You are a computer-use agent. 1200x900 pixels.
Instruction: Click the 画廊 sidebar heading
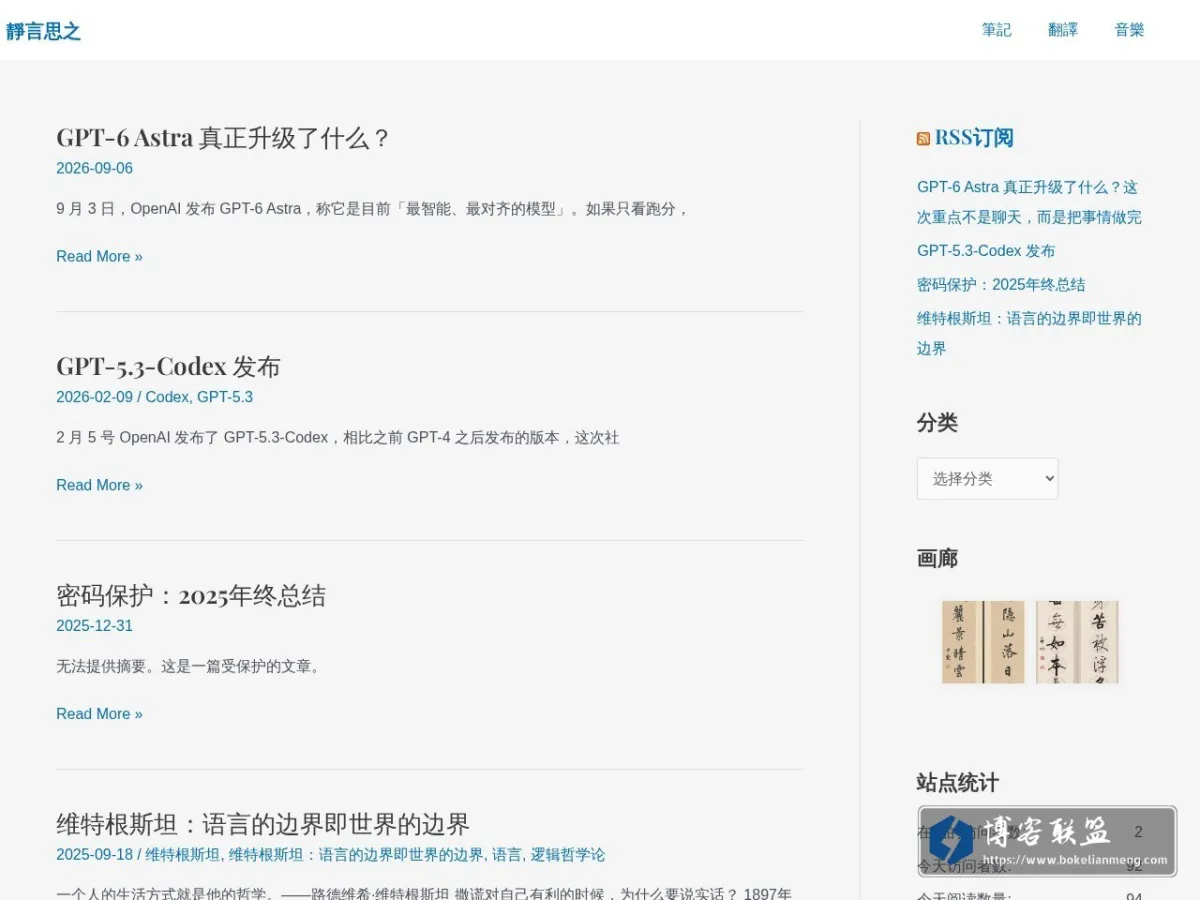click(x=937, y=558)
